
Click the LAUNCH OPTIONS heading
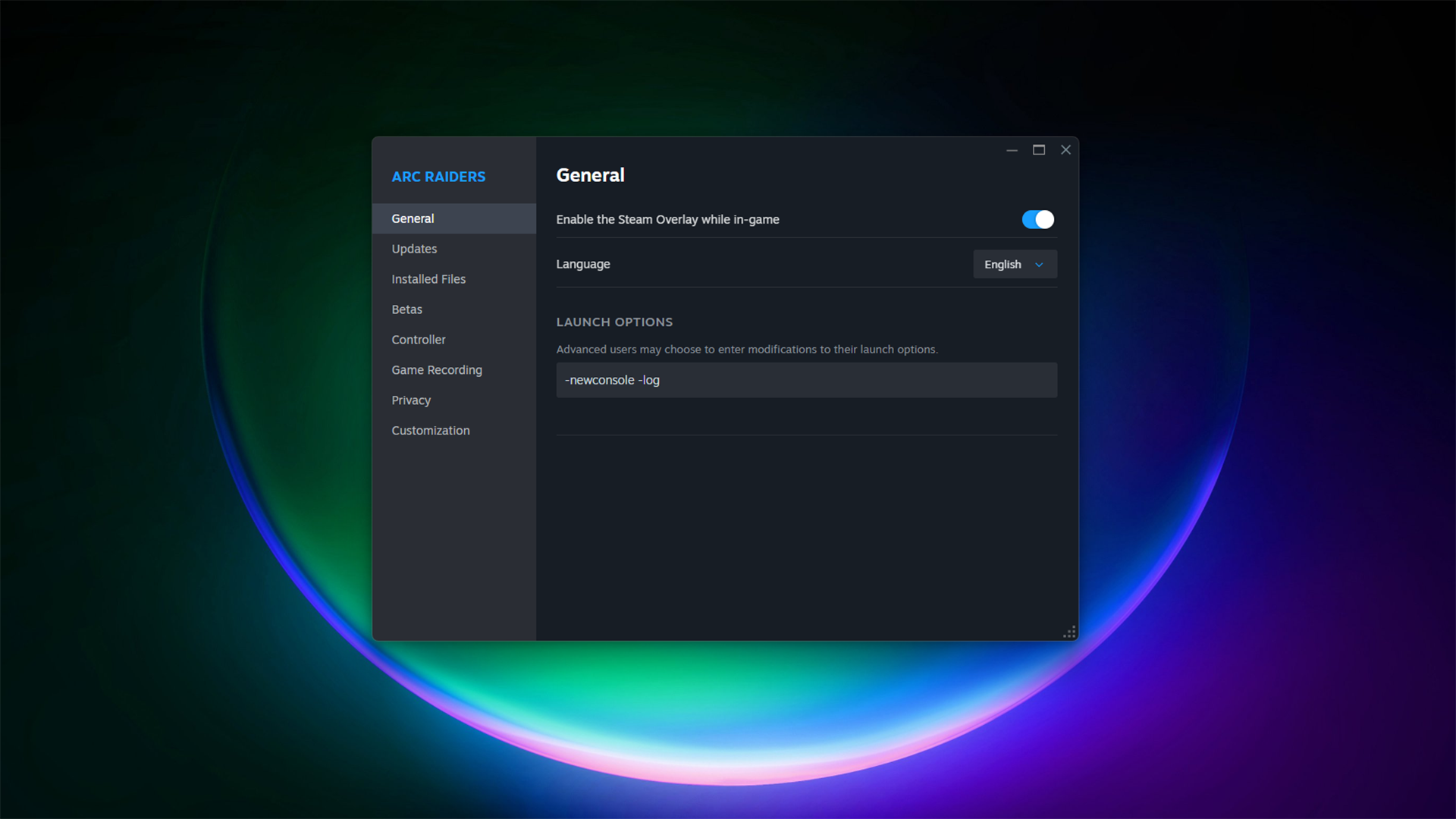coord(614,322)
